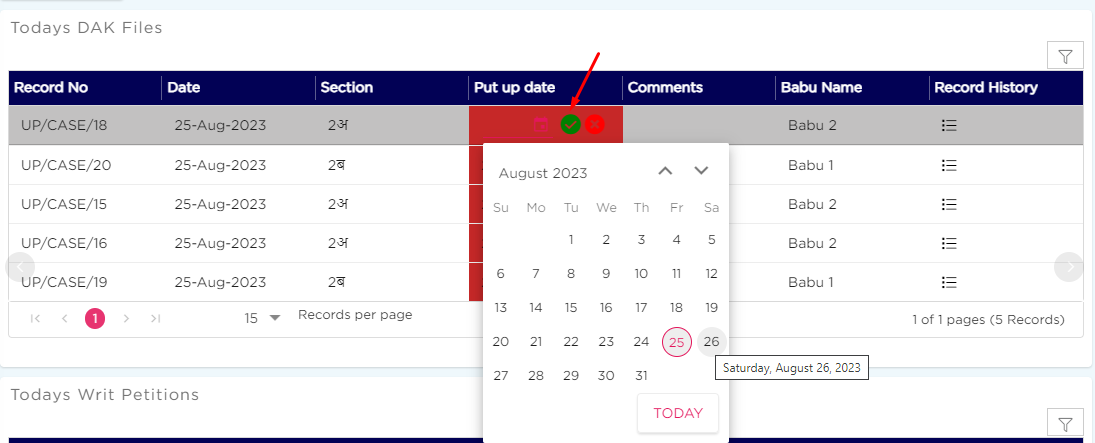
Task: Sort by Record No column header
Action: pos(51,88)
